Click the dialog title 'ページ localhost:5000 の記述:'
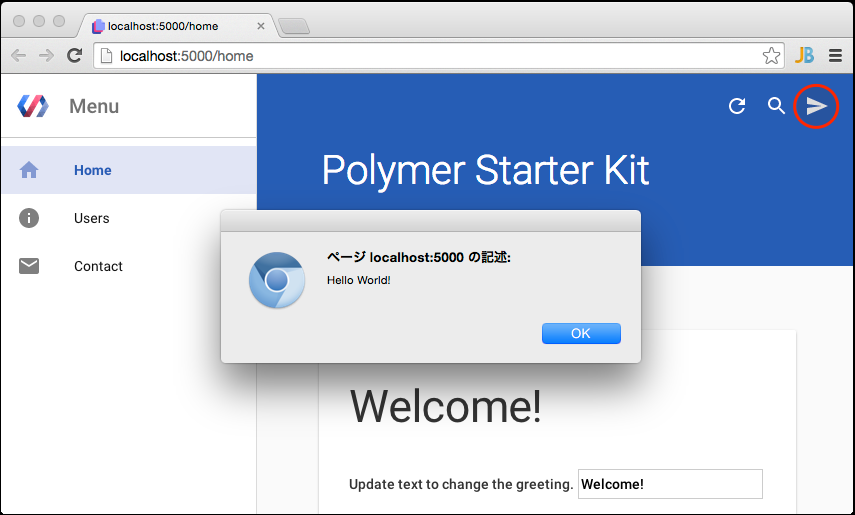The image size is (855, 515). point(418,257)
